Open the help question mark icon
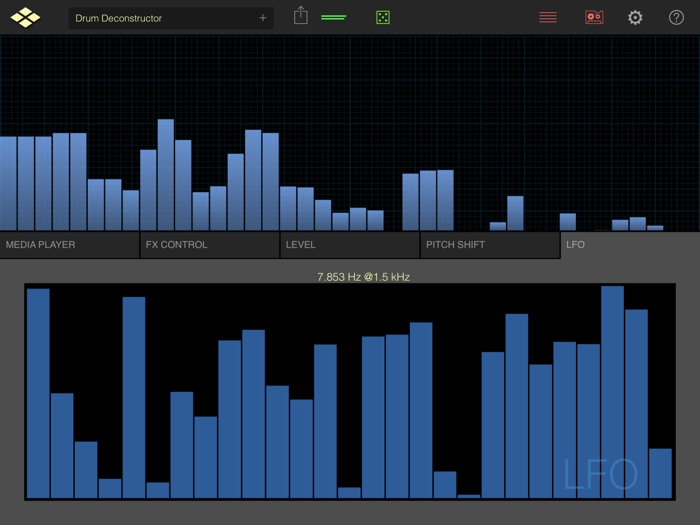 676,17
